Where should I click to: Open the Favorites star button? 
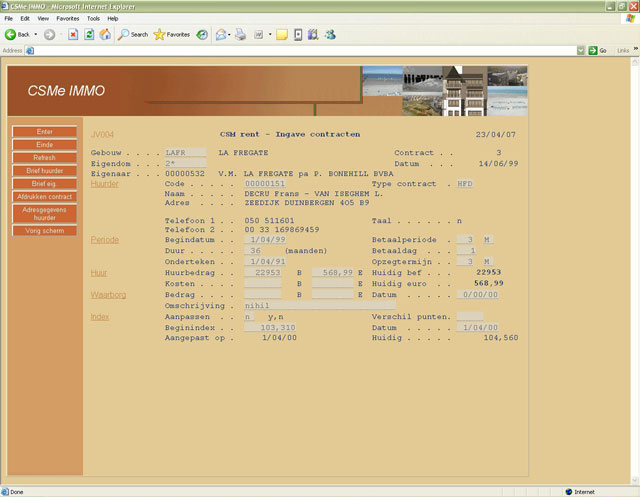pyautogui.click(x=172, y=34)
